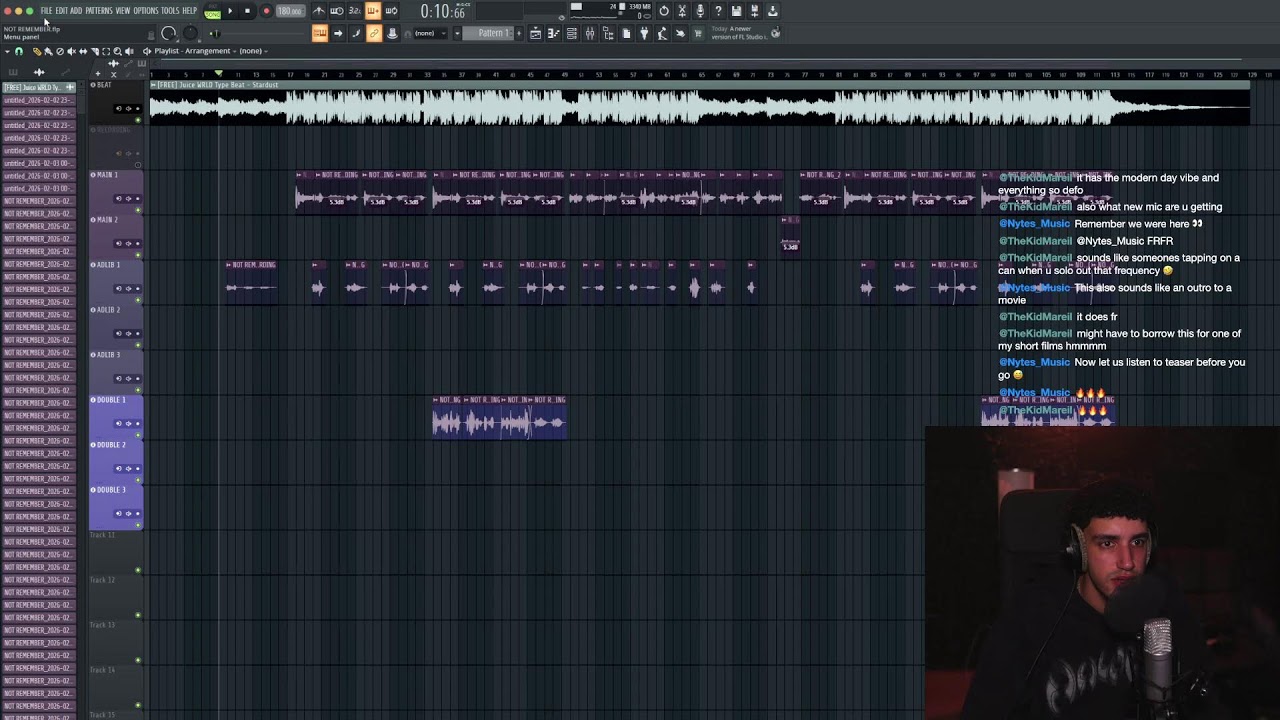Toggle the playlist snap magnet
The image size is (1280, 720).
(19, 51)
